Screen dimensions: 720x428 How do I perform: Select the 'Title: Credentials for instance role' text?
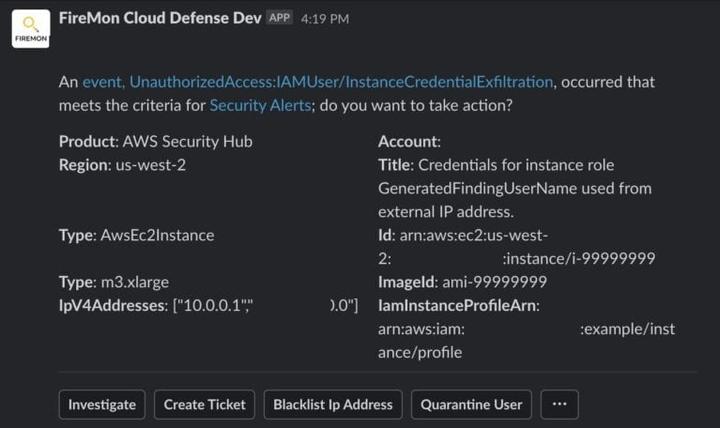[x=496, y=165]
